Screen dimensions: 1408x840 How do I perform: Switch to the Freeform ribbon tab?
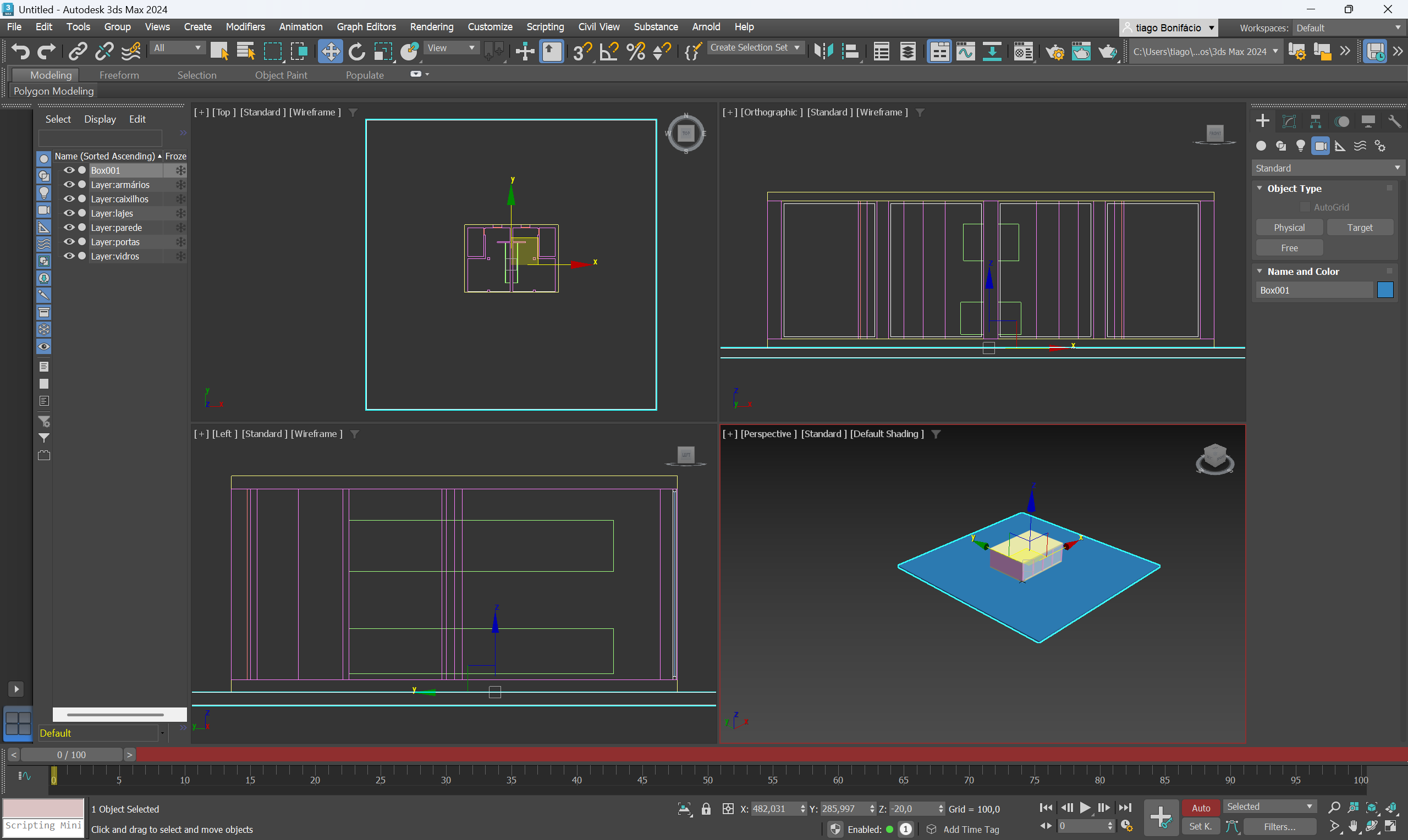coord(119,75)
